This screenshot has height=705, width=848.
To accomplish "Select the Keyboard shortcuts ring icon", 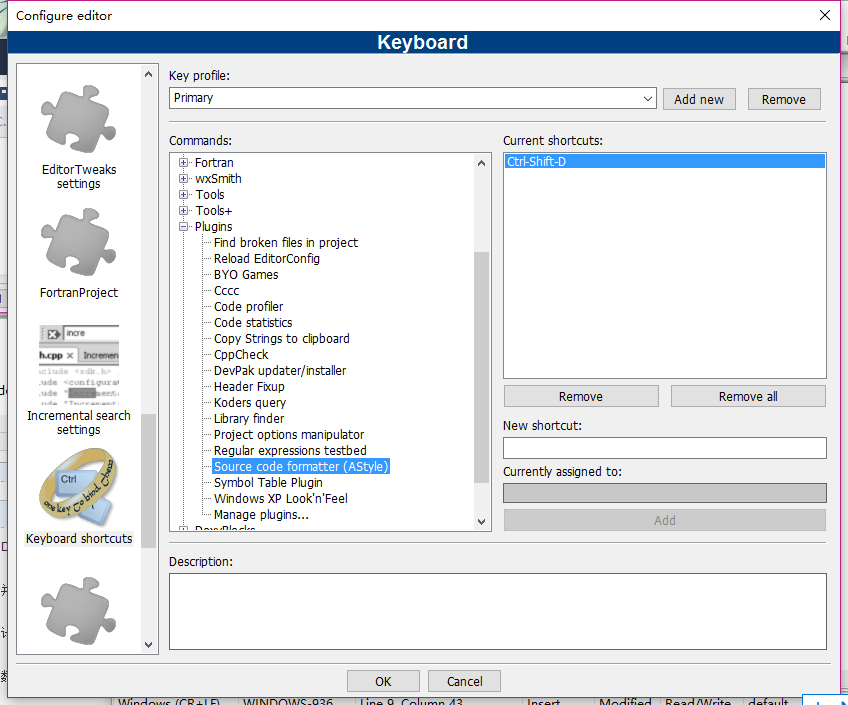I will point(79,487).
